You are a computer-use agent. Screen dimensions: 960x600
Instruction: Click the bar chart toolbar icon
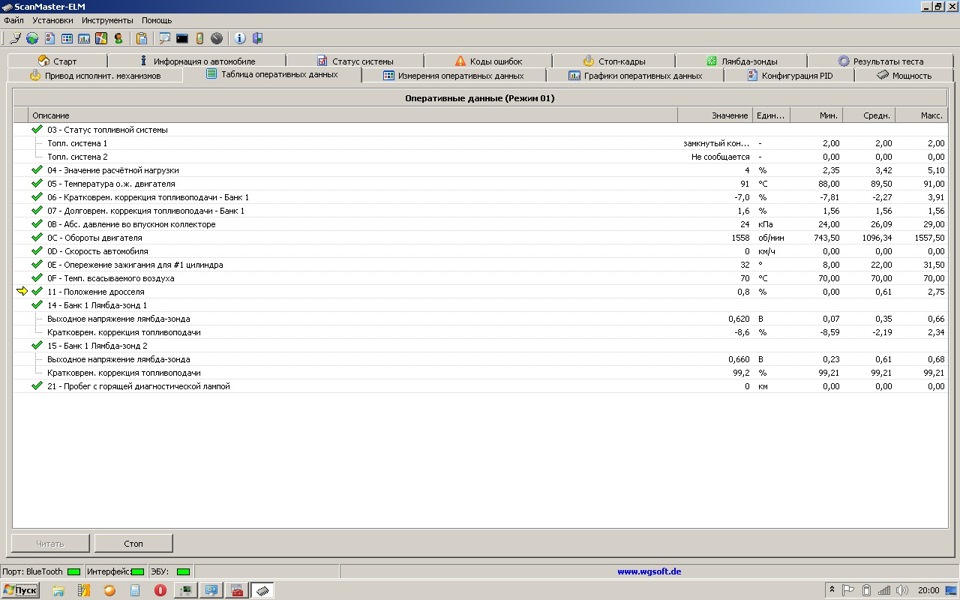(84, 39)
